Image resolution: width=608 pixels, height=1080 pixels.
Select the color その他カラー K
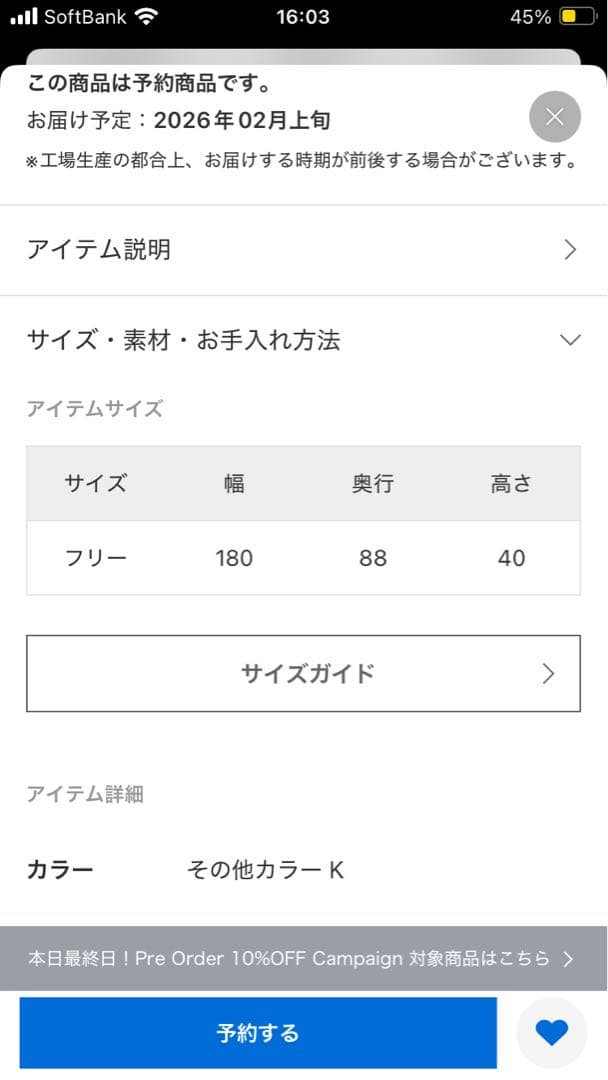click(x=265, y=870)
